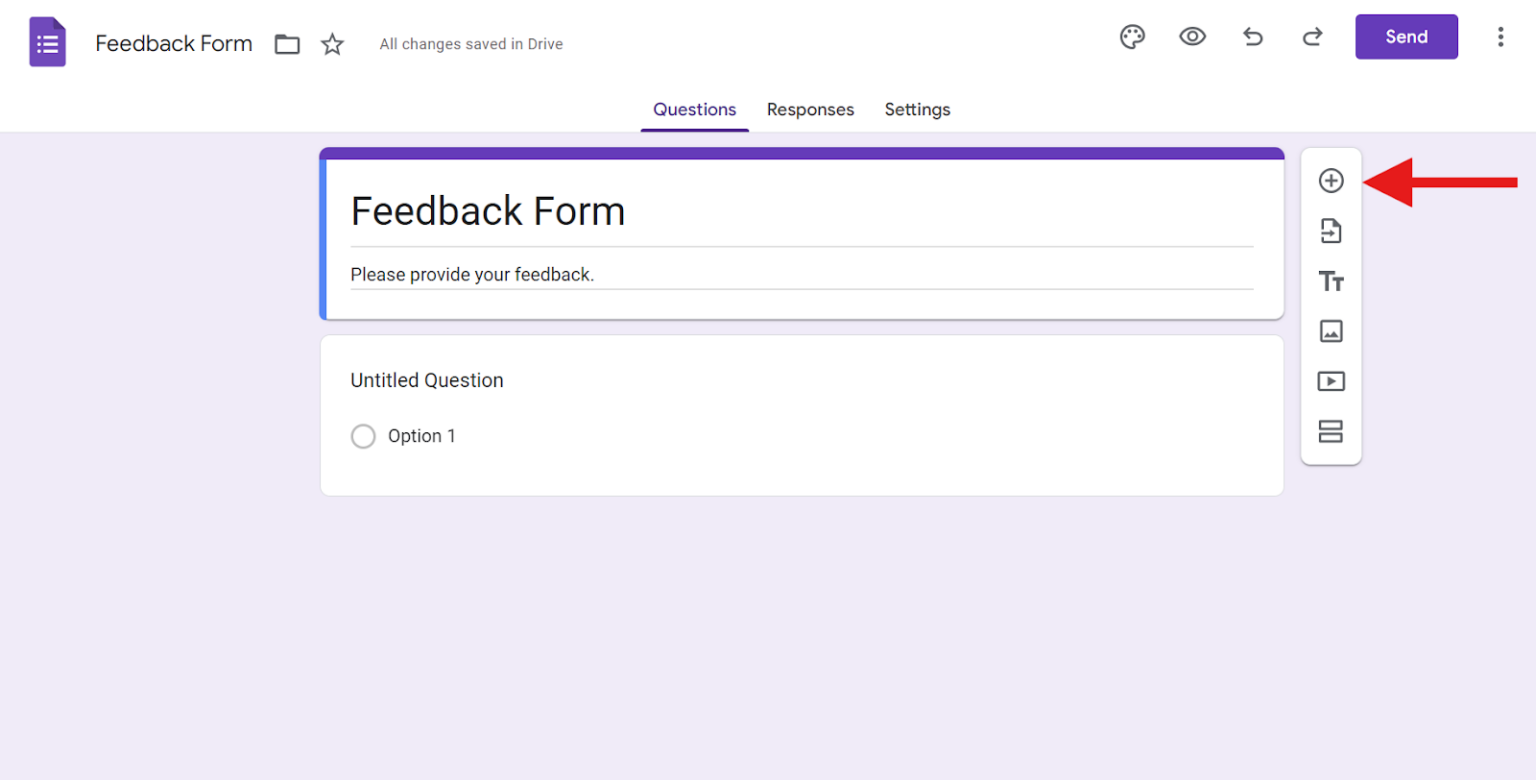Image resolution: width=1536 pixels, height=780 pixels.
Task: Click the Feedback Form title field
Action: pos(488,211)
